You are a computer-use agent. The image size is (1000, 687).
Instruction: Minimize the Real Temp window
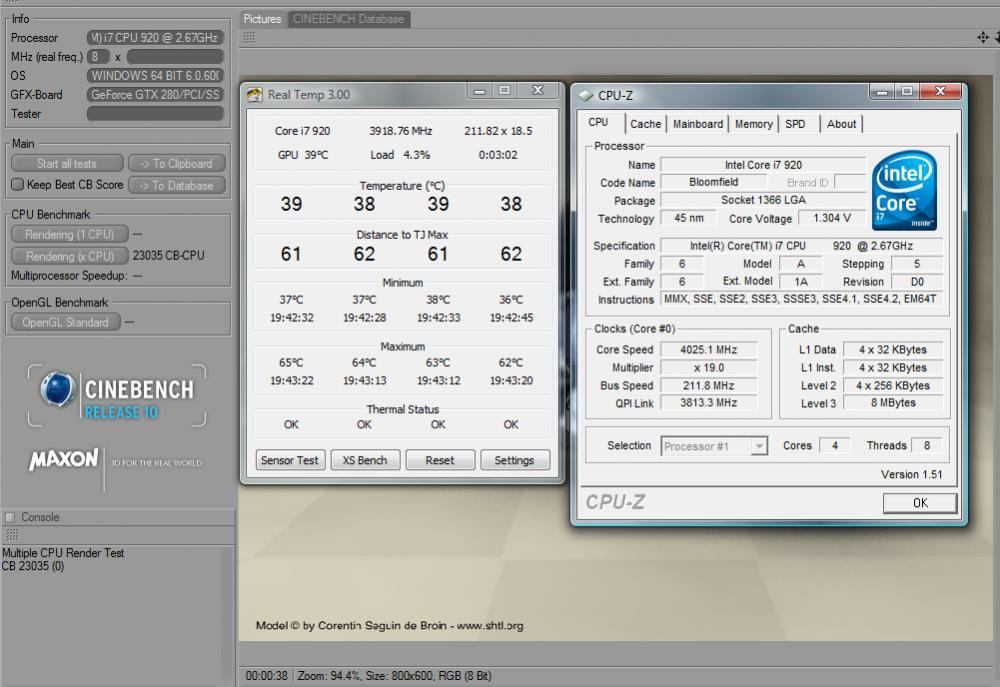coord(479,91)
